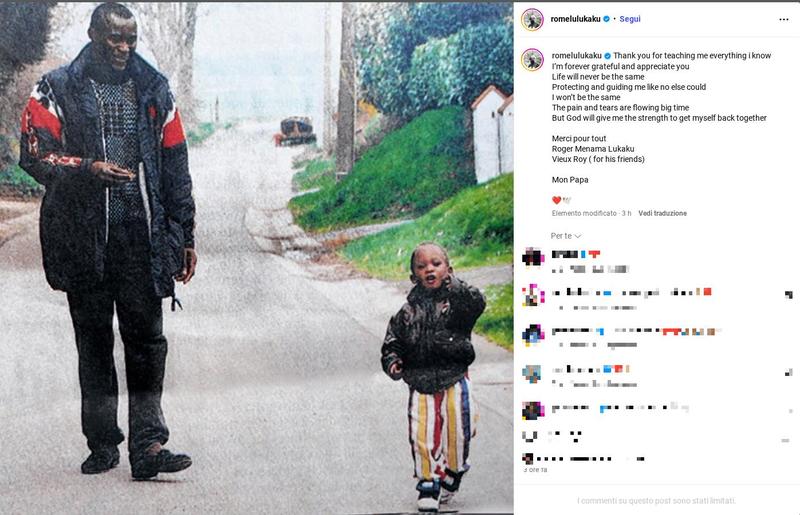800x515 pixels.
Task: Open the father and child photo
Action: (x=257, y=258)
